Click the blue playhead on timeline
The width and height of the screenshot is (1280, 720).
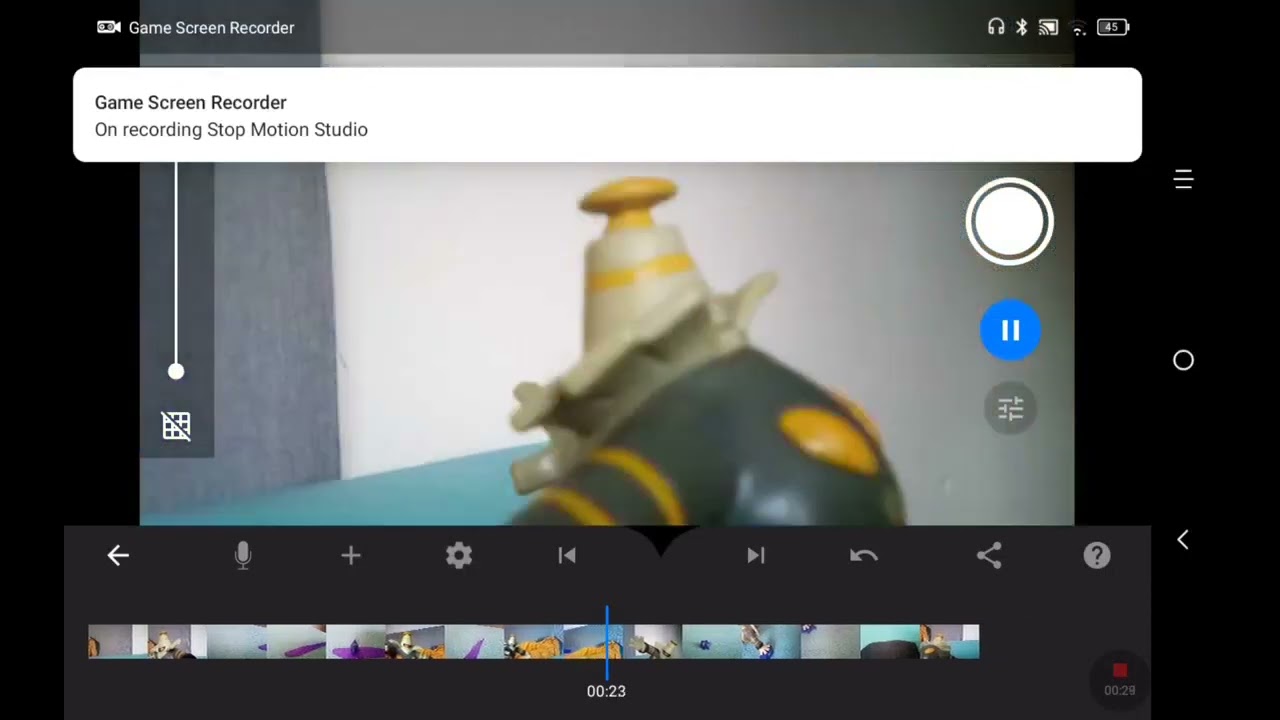[606, 642]
